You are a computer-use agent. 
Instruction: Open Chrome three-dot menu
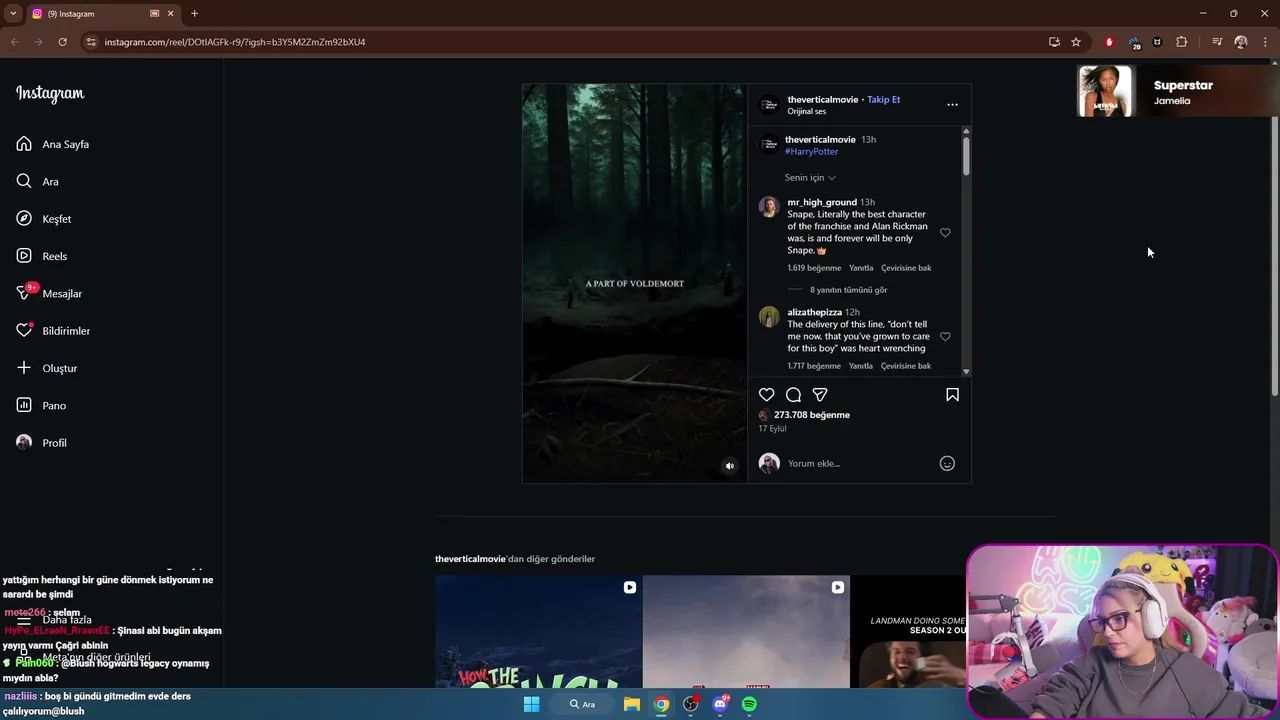click(1265, 42)
